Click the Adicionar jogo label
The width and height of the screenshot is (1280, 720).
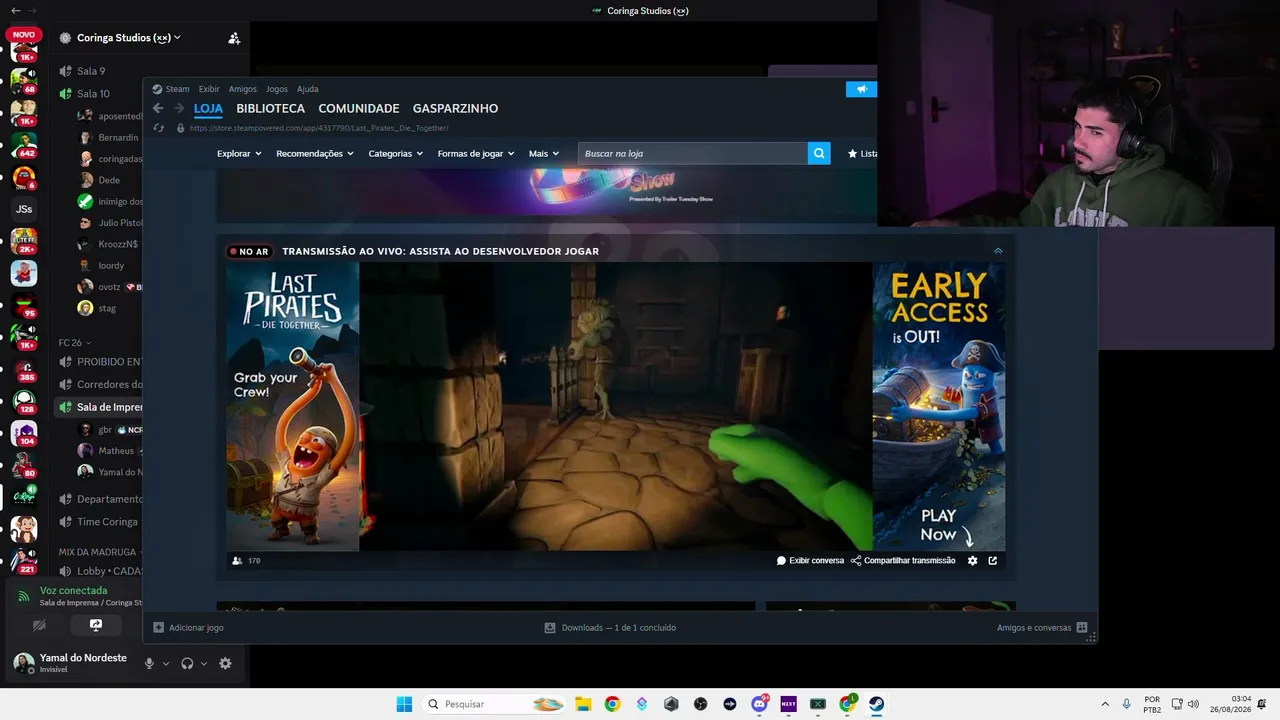click(196, 628)
